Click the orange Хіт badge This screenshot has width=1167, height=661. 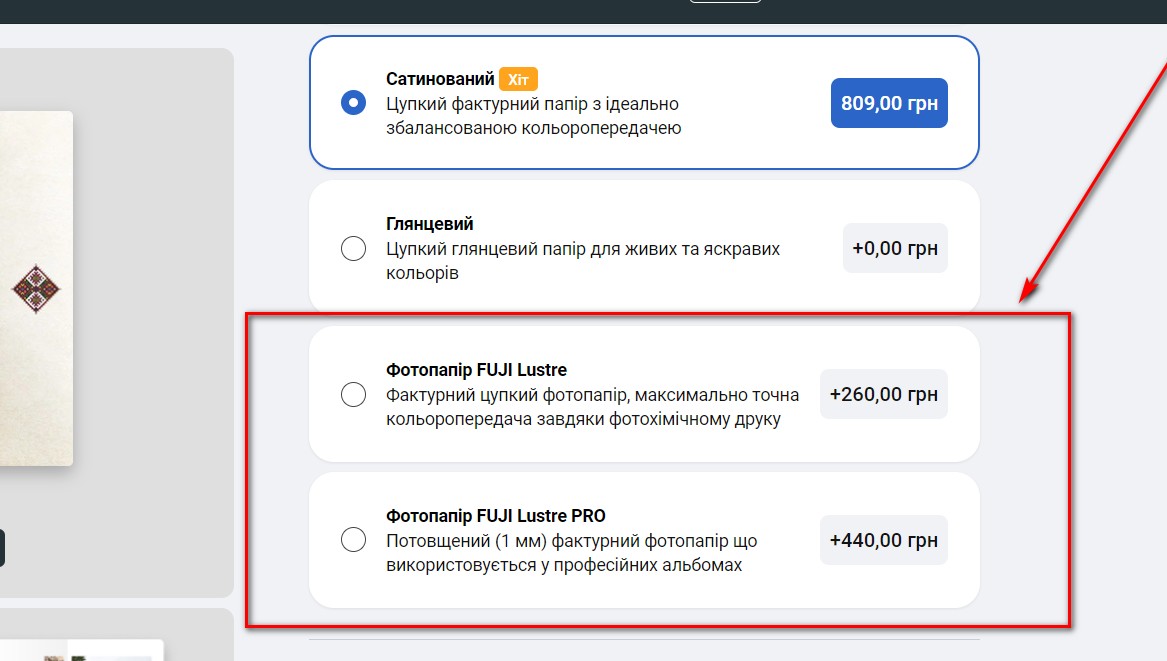[518, 79]
